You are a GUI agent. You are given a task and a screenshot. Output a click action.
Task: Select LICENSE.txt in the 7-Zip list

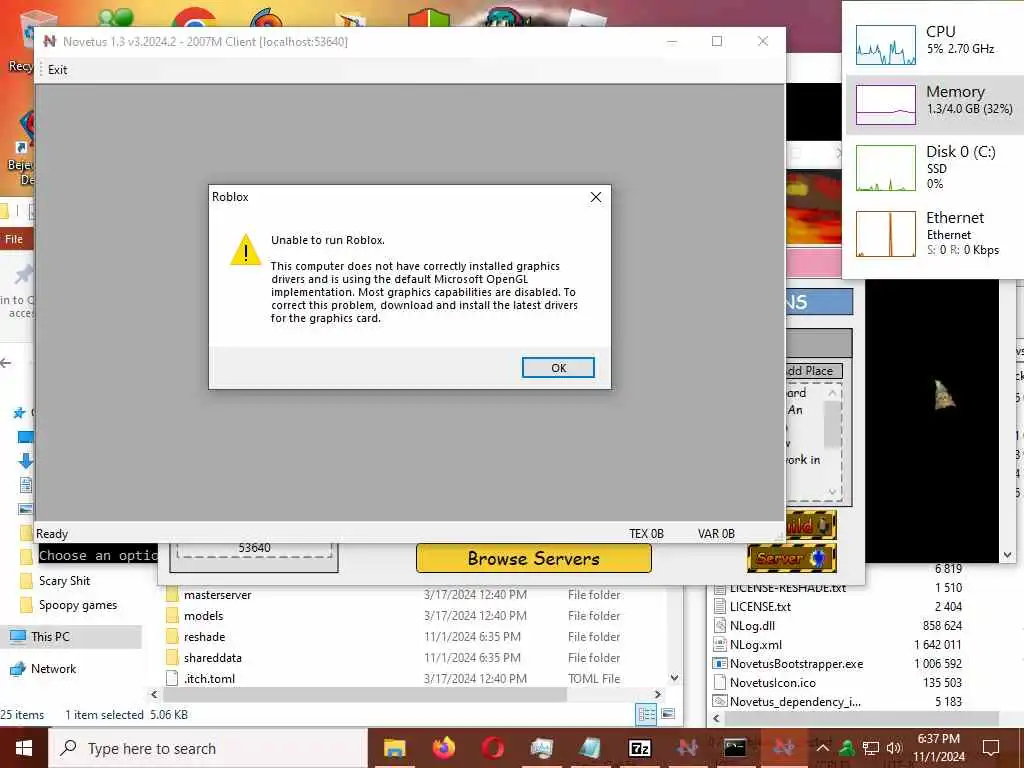[x=760, y=607]
